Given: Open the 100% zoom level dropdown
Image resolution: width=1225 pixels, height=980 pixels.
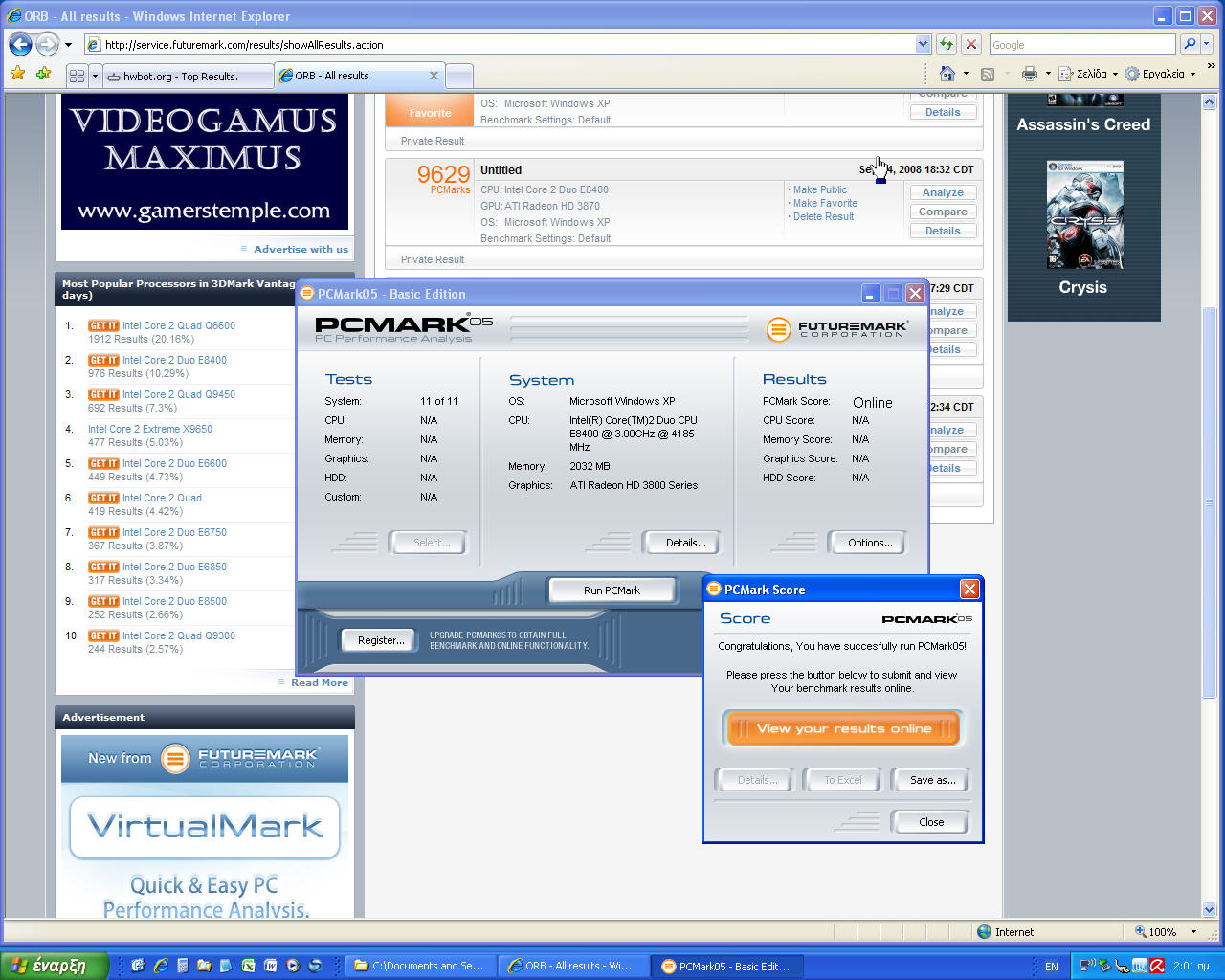Looking at the screenshot, I should (1193, 932).
